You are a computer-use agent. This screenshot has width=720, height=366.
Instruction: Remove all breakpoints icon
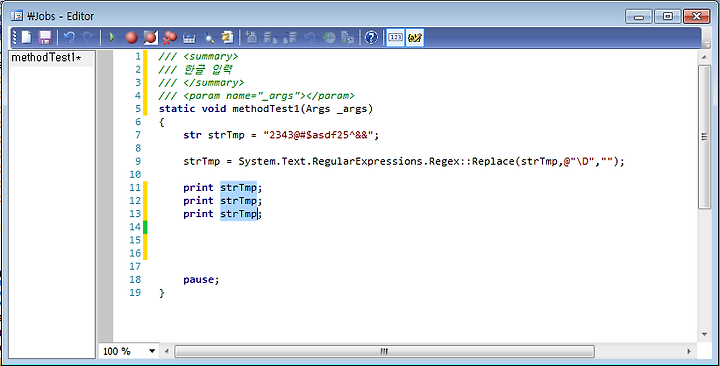point(170,37)
